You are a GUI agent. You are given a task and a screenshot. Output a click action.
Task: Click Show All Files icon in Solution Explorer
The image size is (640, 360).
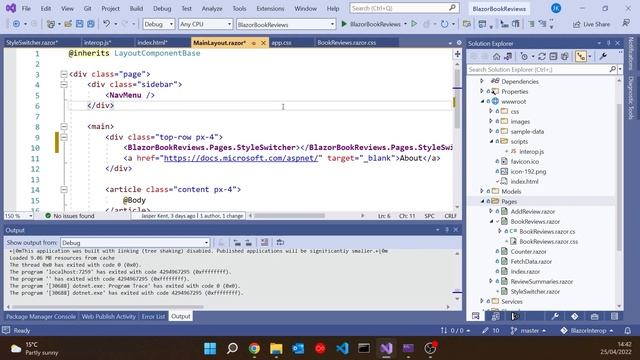click(564, 56)
